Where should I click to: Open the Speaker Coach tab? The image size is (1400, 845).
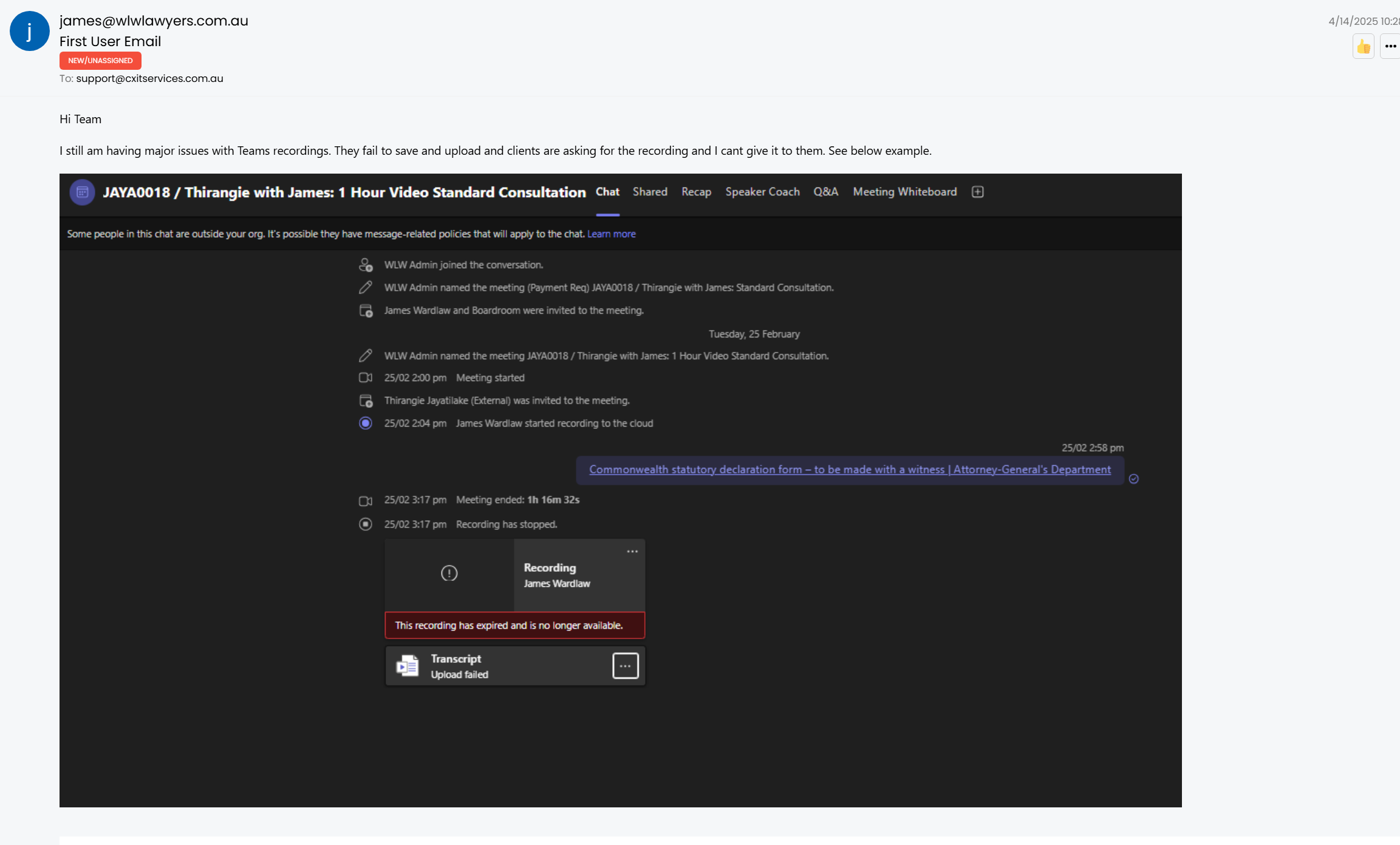(762, 192)
